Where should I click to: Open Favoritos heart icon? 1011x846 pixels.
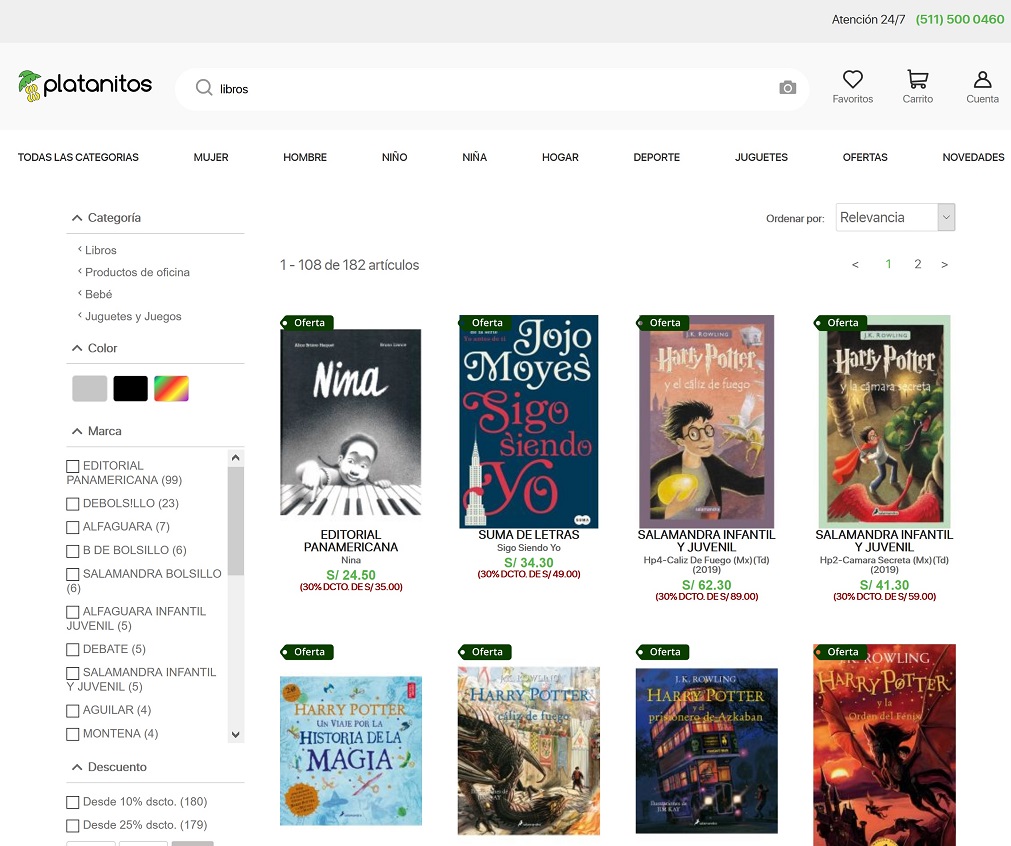(852, 79)
